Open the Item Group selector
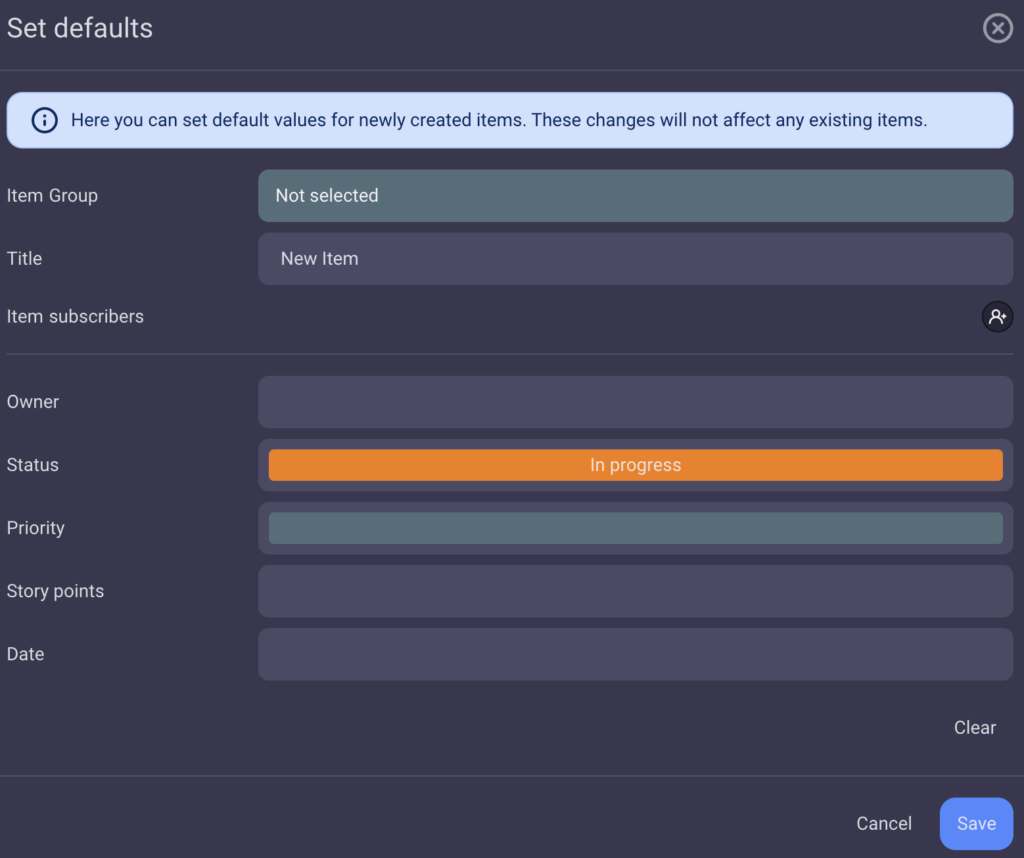 point(635,195)
